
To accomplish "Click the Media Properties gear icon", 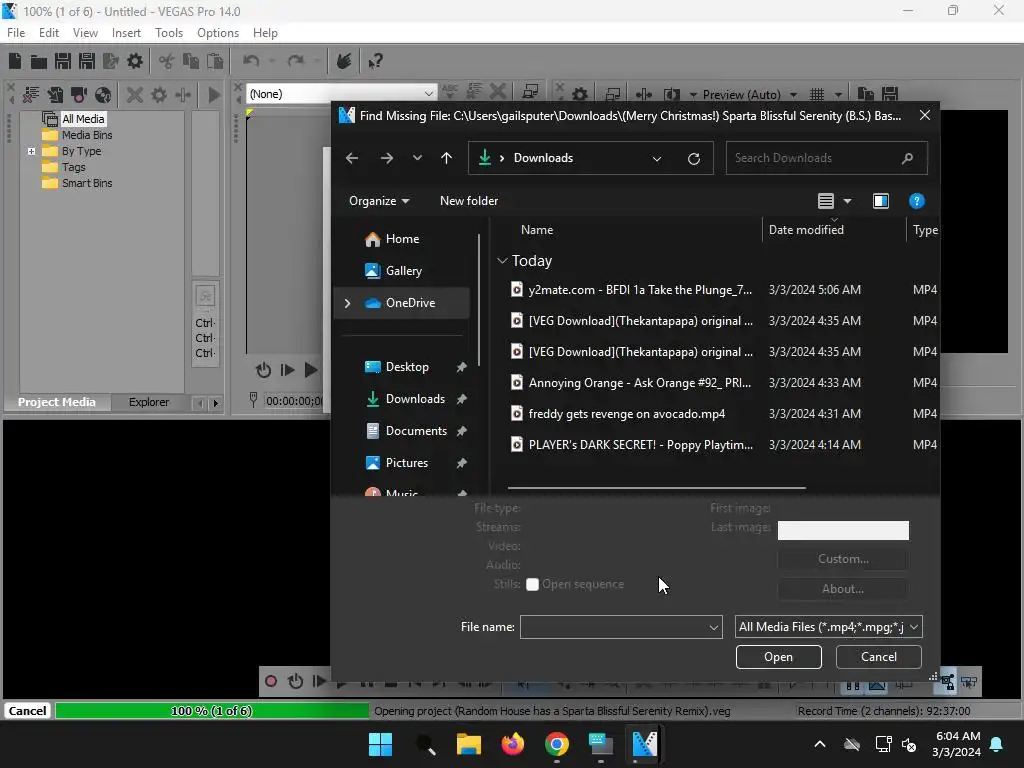I will point(159,95).
